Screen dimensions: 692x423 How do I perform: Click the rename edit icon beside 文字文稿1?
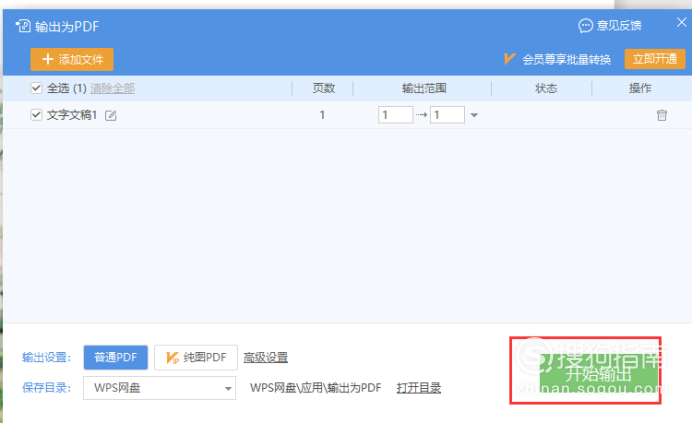pos(111,116)
